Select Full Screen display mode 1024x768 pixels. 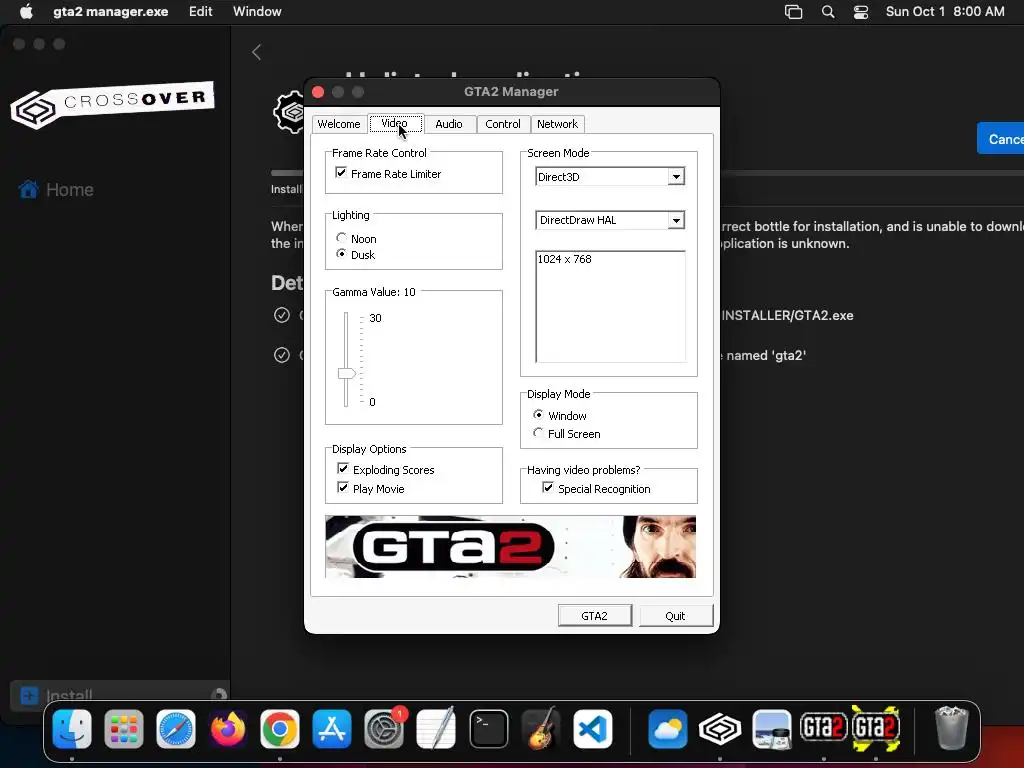tap(538, 433)
